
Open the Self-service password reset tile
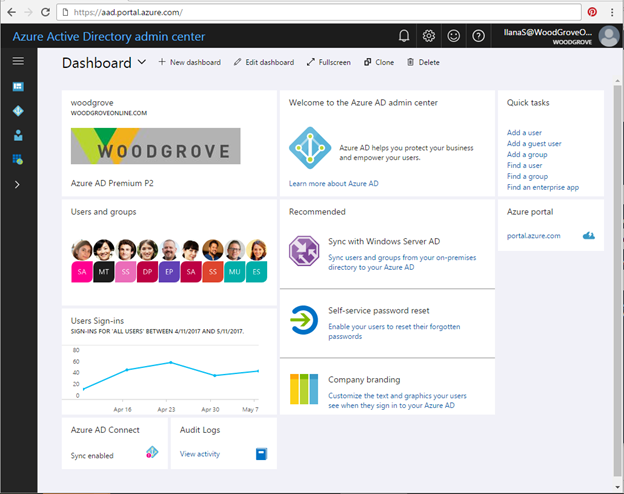pos(386,323)
